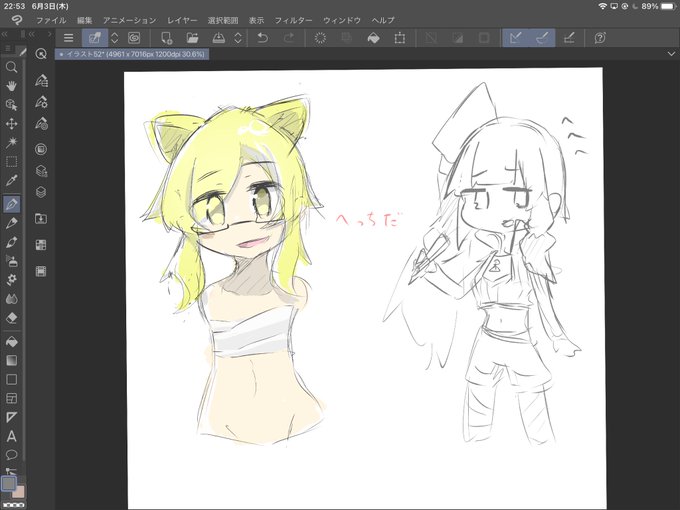The height and width of the screenshot is (510, 680).
Task: Pick the sub pink drawing color swatch
Action: tap(19, 492)
